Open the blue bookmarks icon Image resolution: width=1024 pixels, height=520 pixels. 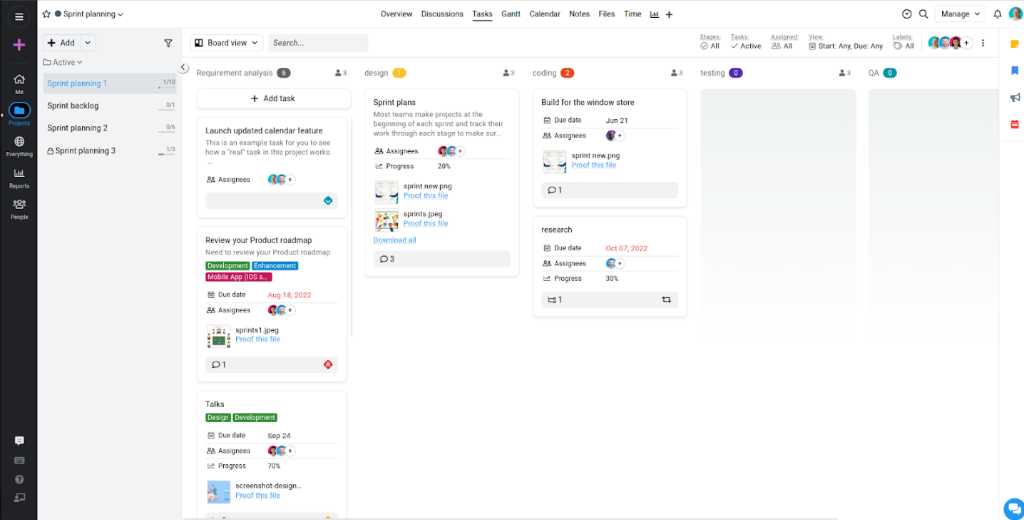[1015, 71]
